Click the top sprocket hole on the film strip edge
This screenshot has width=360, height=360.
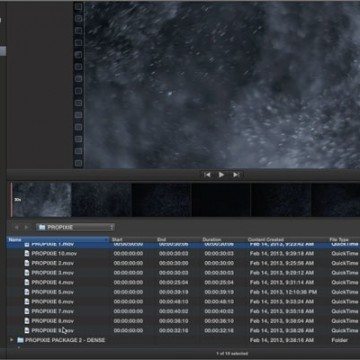[78, 6]
